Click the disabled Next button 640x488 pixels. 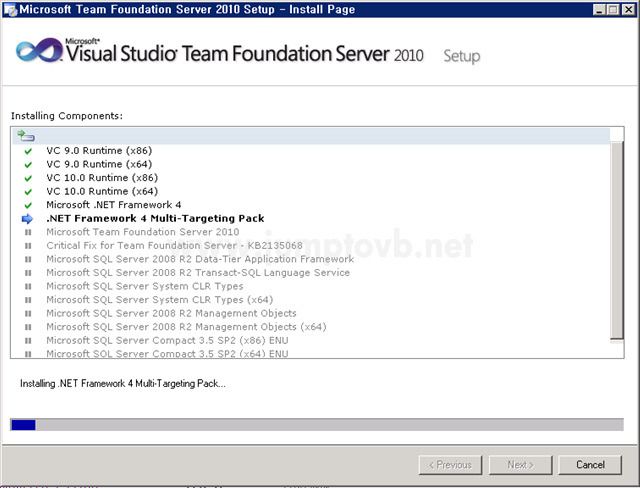(520, 465)
